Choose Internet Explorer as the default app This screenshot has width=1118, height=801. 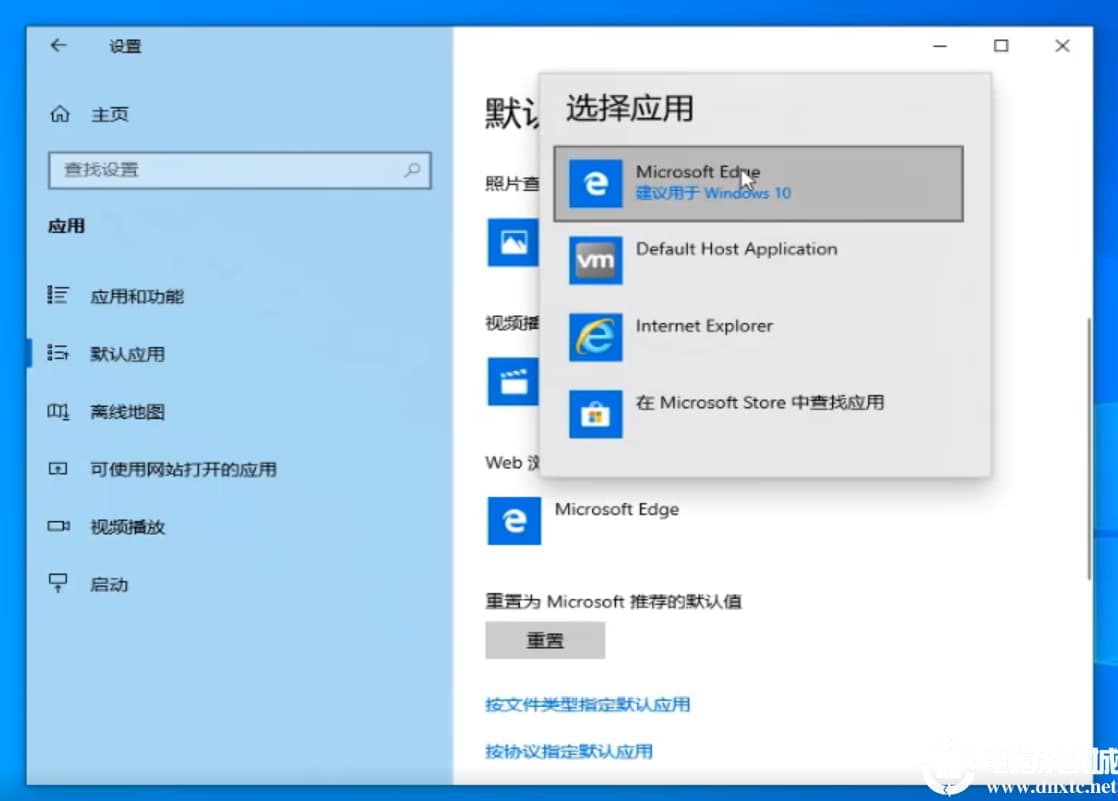[x=758, y=337]
